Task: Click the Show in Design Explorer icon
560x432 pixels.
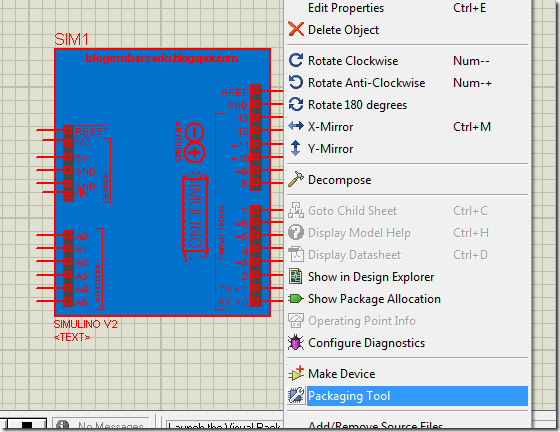Action: click(296, 276)
